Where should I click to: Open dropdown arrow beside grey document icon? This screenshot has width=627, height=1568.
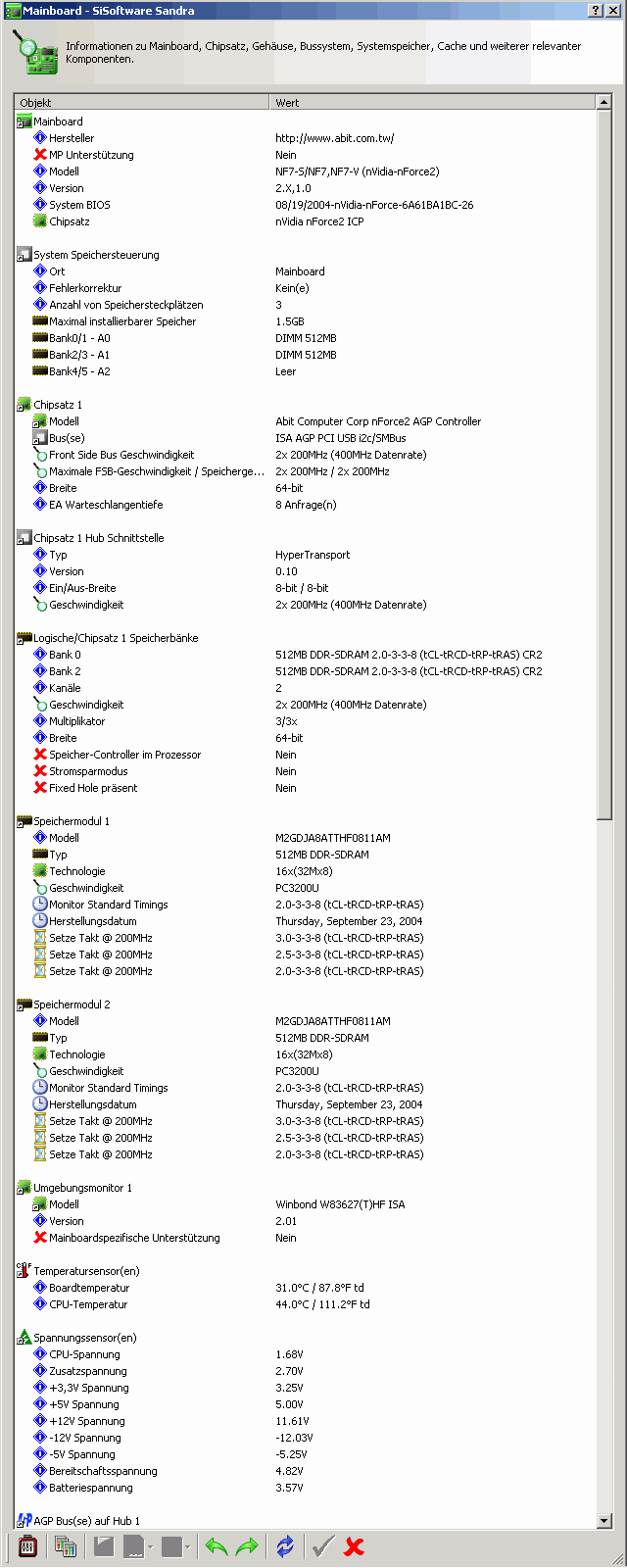pyautogui.click(x=150, y=1547)
